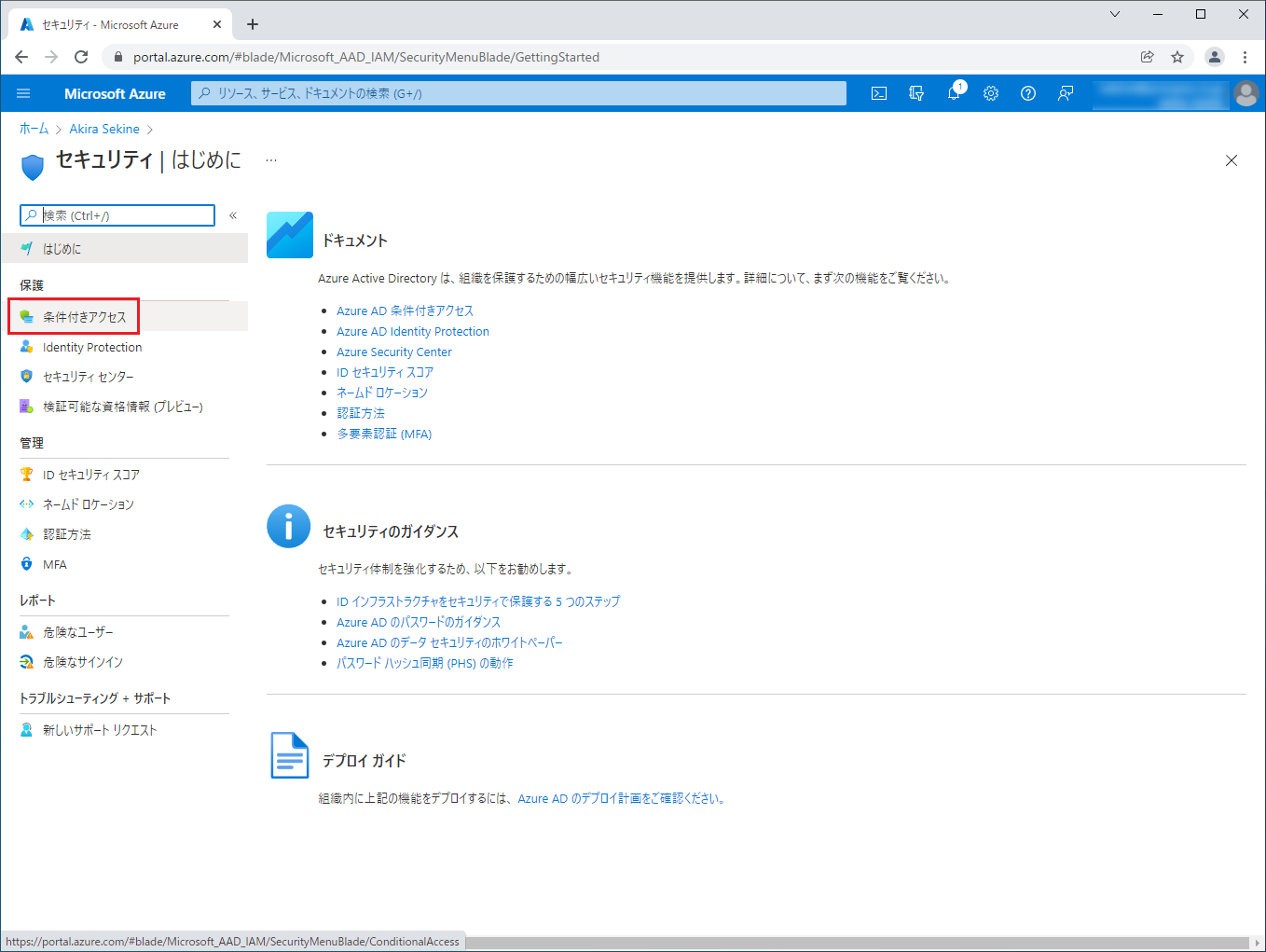Screen dimensions: 1266x952
Task: Open Azure AD Identity Protection document link
Action: [413, 331]
